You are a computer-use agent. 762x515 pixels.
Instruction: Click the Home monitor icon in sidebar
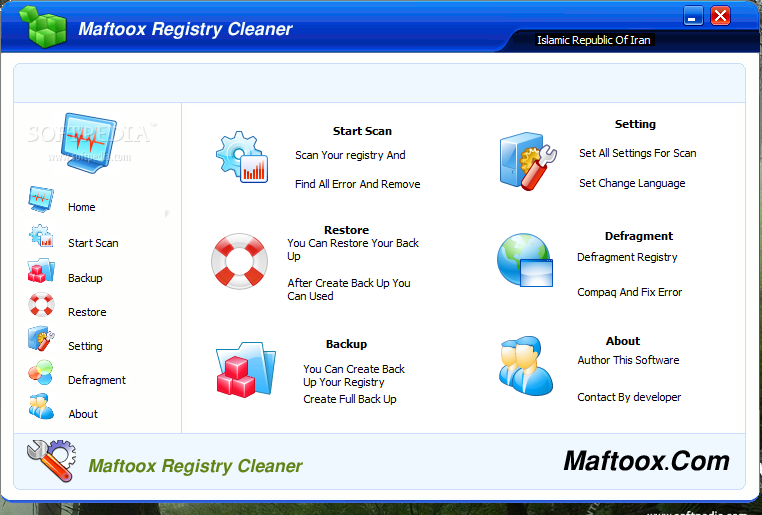(x=41, y=199)
